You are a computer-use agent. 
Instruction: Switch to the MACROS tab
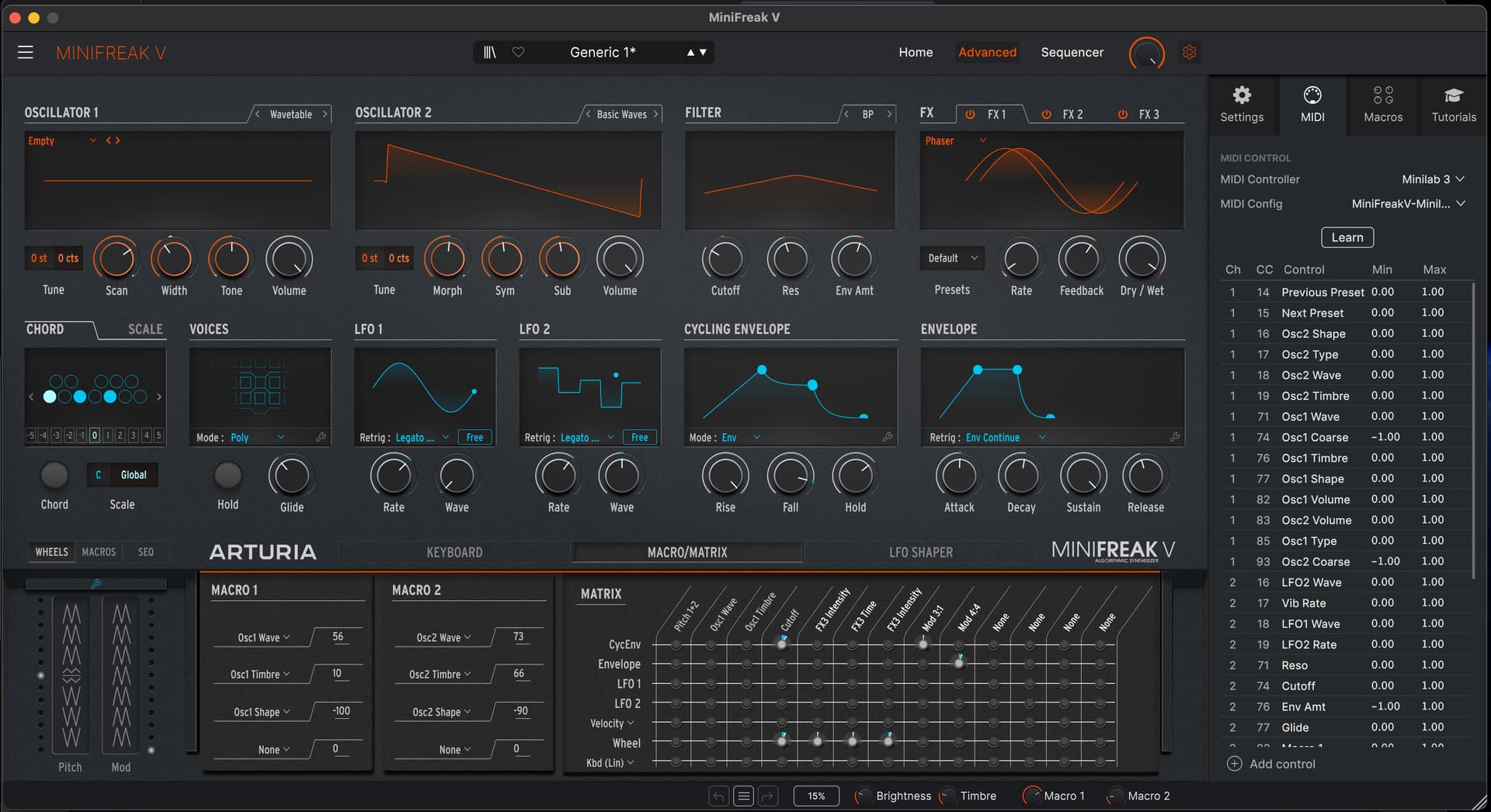[99, 552]
